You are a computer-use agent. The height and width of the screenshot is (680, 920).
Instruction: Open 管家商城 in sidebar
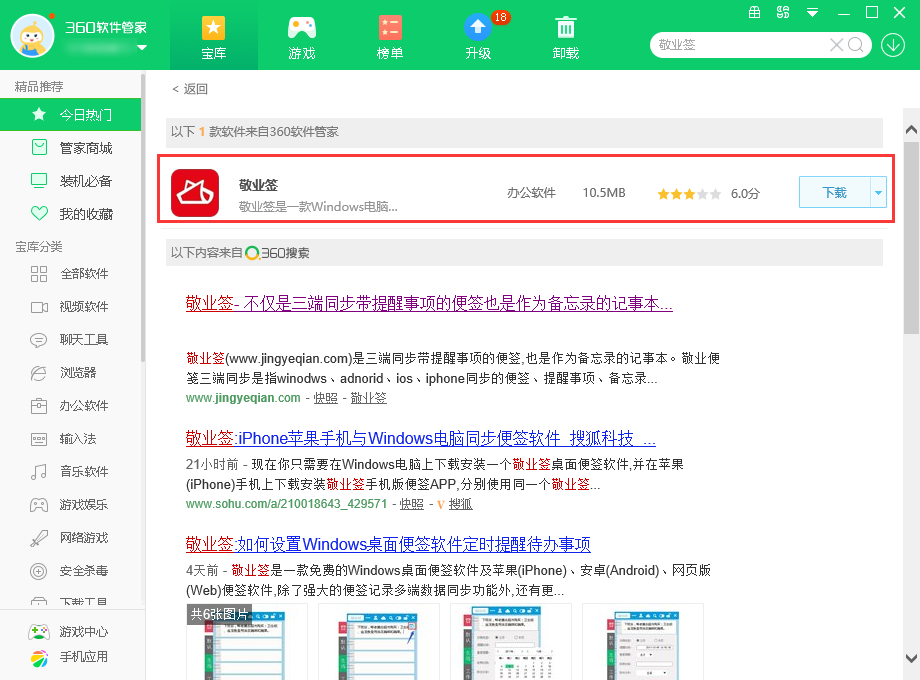(70, 148)
